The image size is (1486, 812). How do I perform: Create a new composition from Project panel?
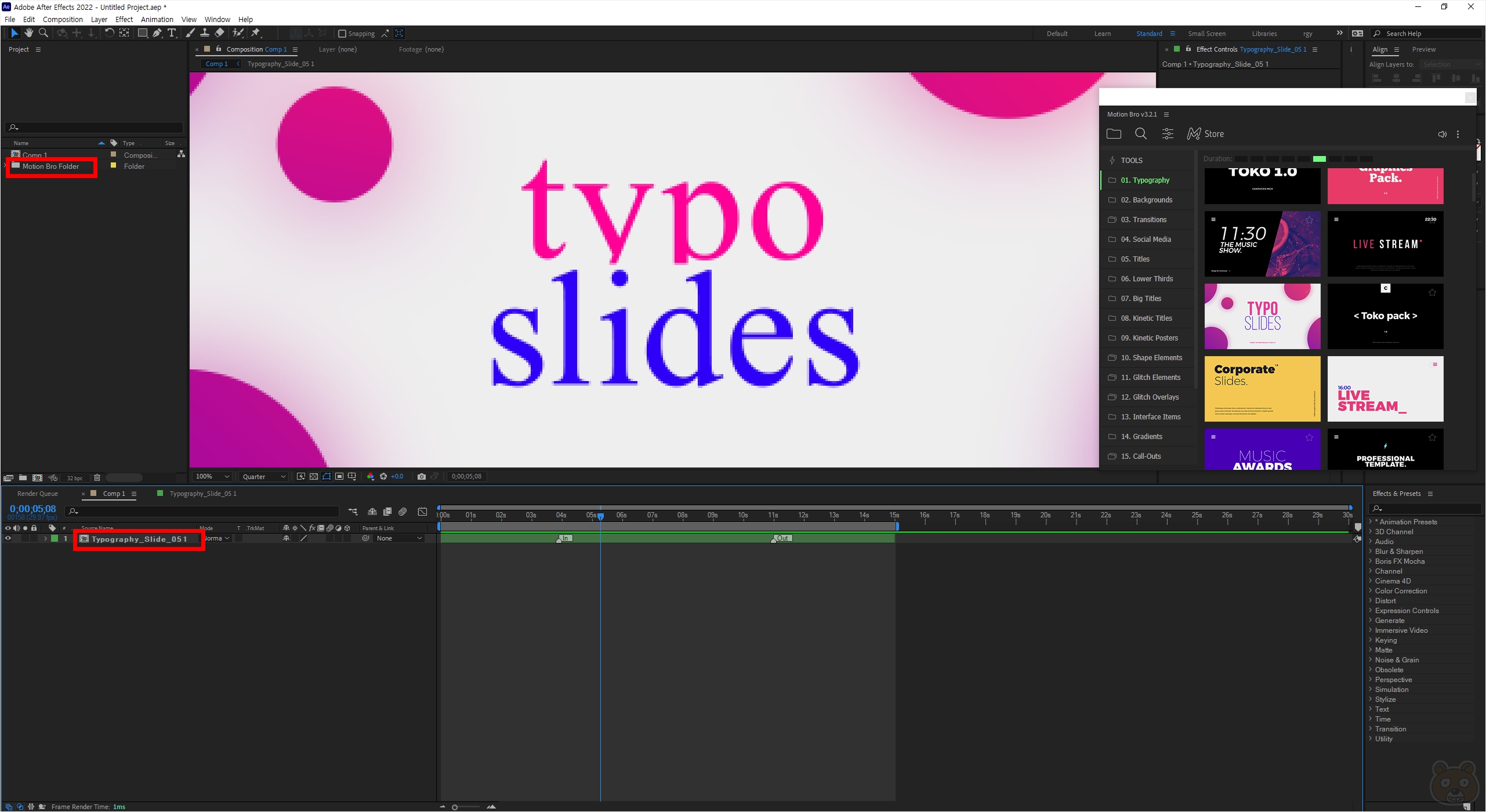click(37, 478)
